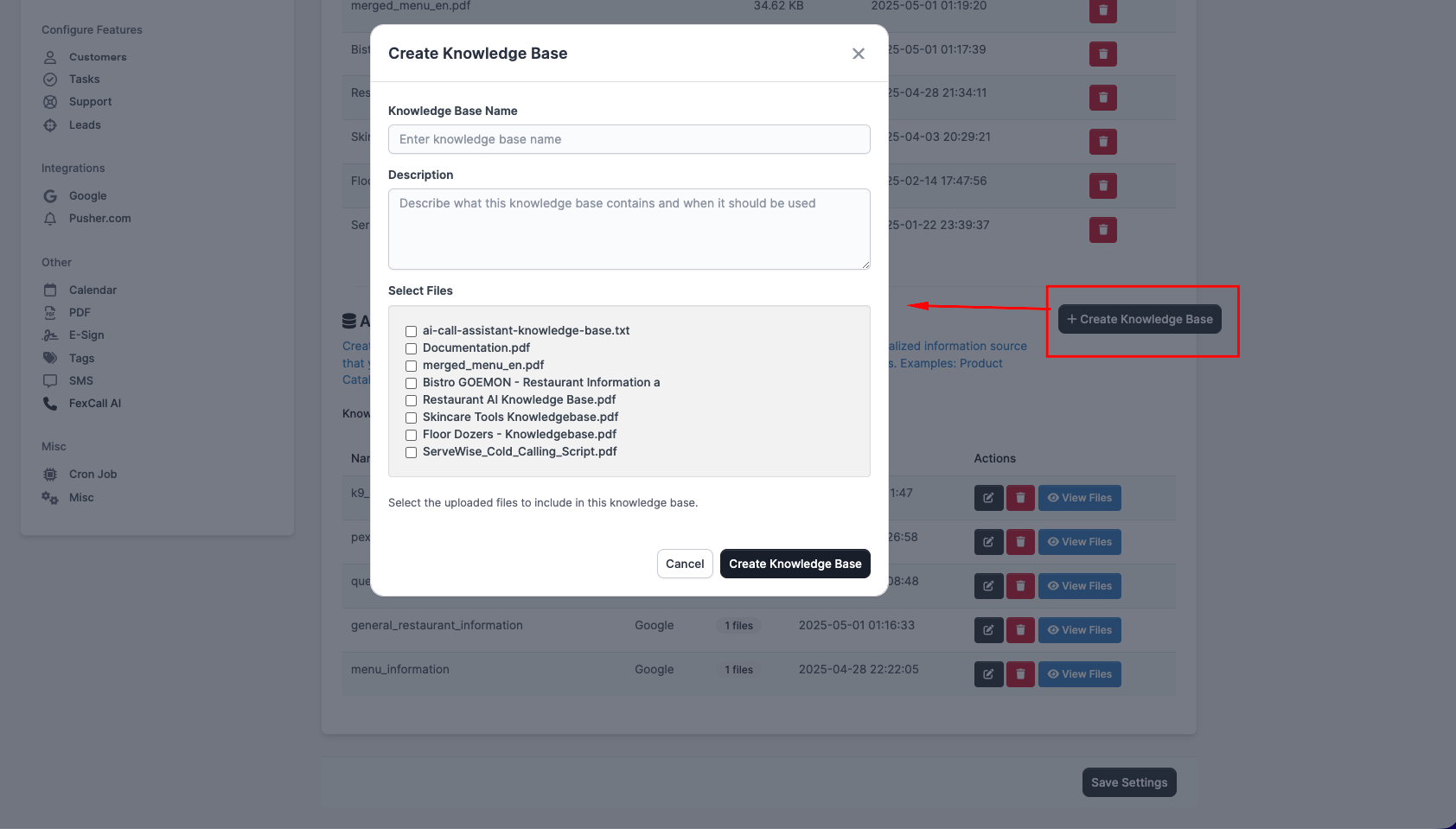Click the Calendar icon in sidebar

pos(50,290)
